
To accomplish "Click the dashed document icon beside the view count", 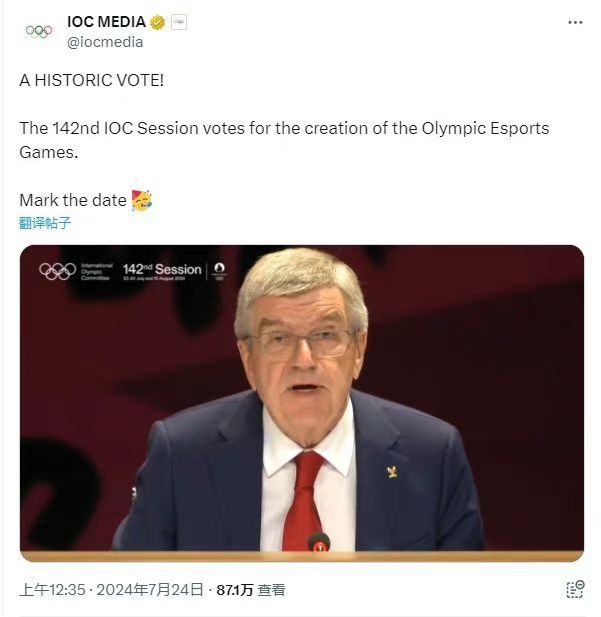I will (x=575, y=589).
